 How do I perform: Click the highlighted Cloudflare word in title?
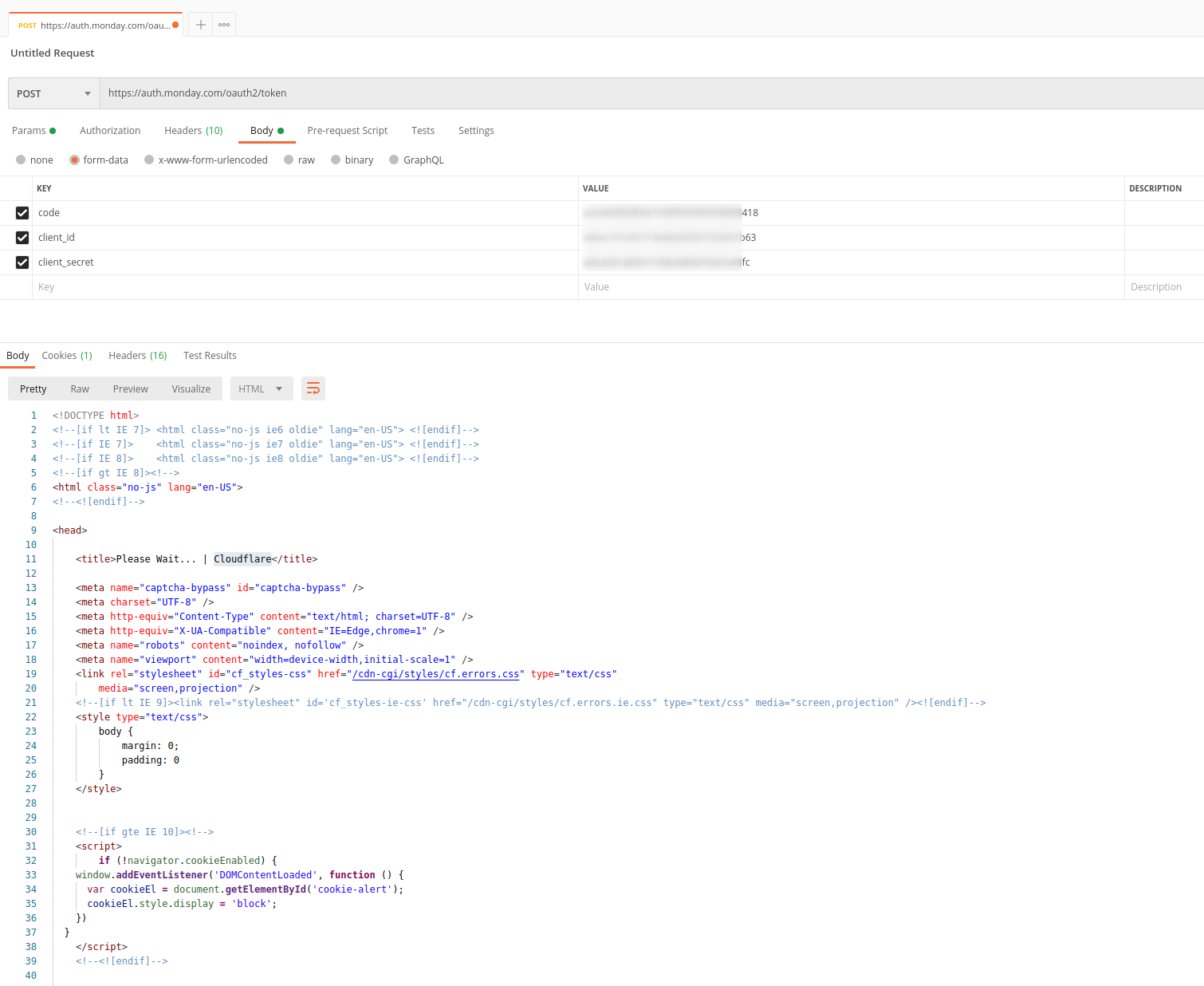(x=242, y=559)
